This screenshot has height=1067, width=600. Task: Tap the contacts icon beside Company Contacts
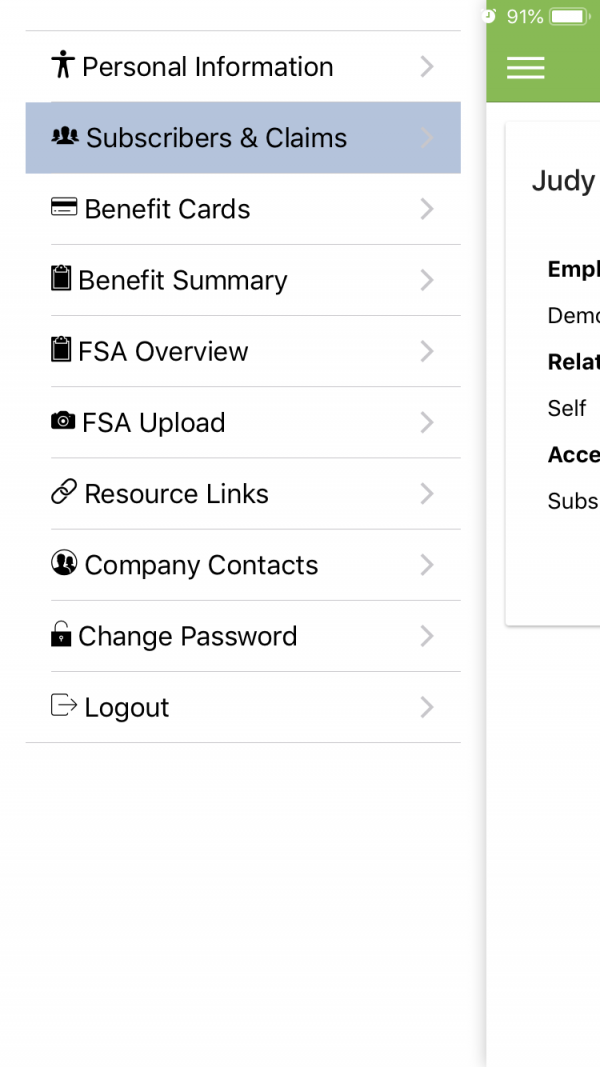coord(64,563)
